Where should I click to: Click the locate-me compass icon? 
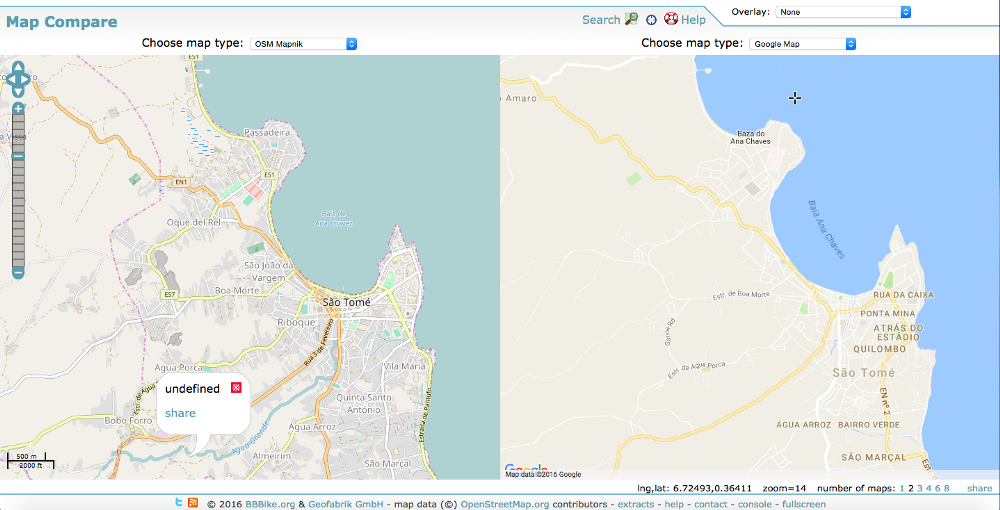[651, 20]
